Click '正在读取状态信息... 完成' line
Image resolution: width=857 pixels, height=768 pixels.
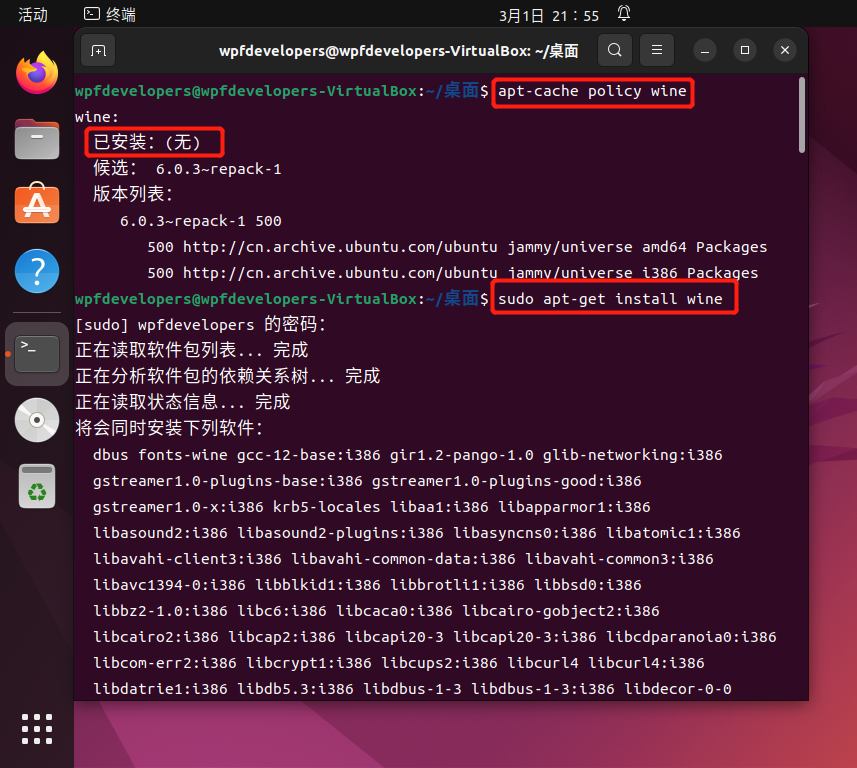tap(183, 402)
